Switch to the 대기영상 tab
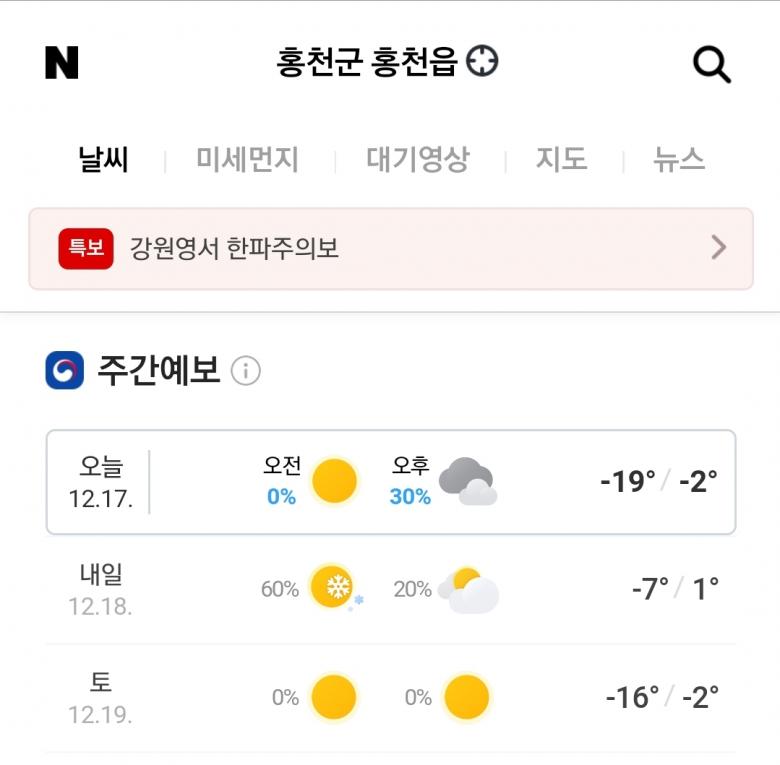The width and height of the screenshot is (780, 765). (x=418, y=160)
